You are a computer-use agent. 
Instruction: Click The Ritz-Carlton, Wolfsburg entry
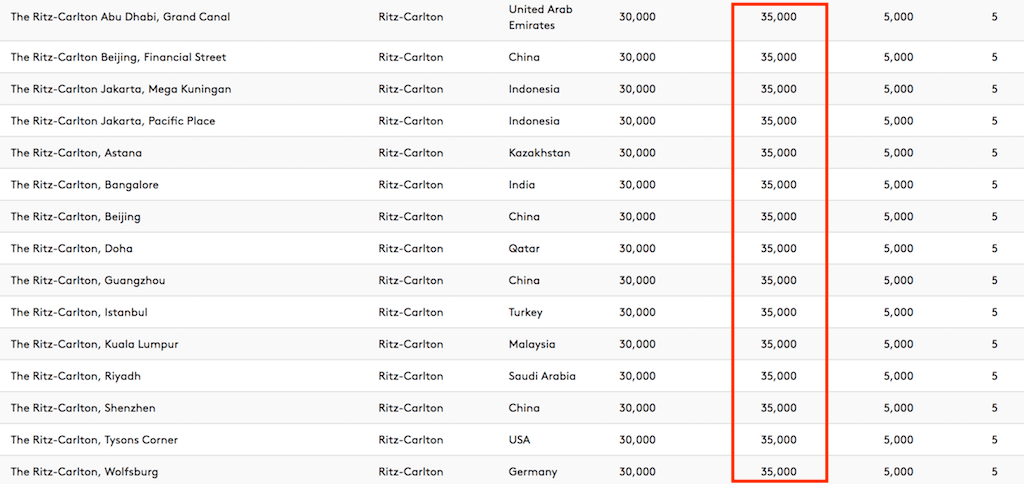(x=84, y=472)
